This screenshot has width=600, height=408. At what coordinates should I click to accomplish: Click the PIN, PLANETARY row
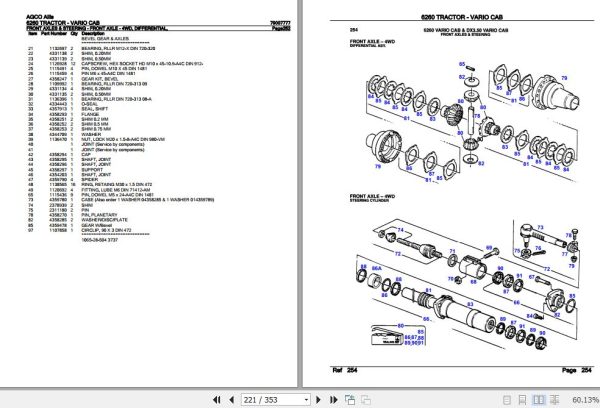pyautogui.click(x=72, y=215)
